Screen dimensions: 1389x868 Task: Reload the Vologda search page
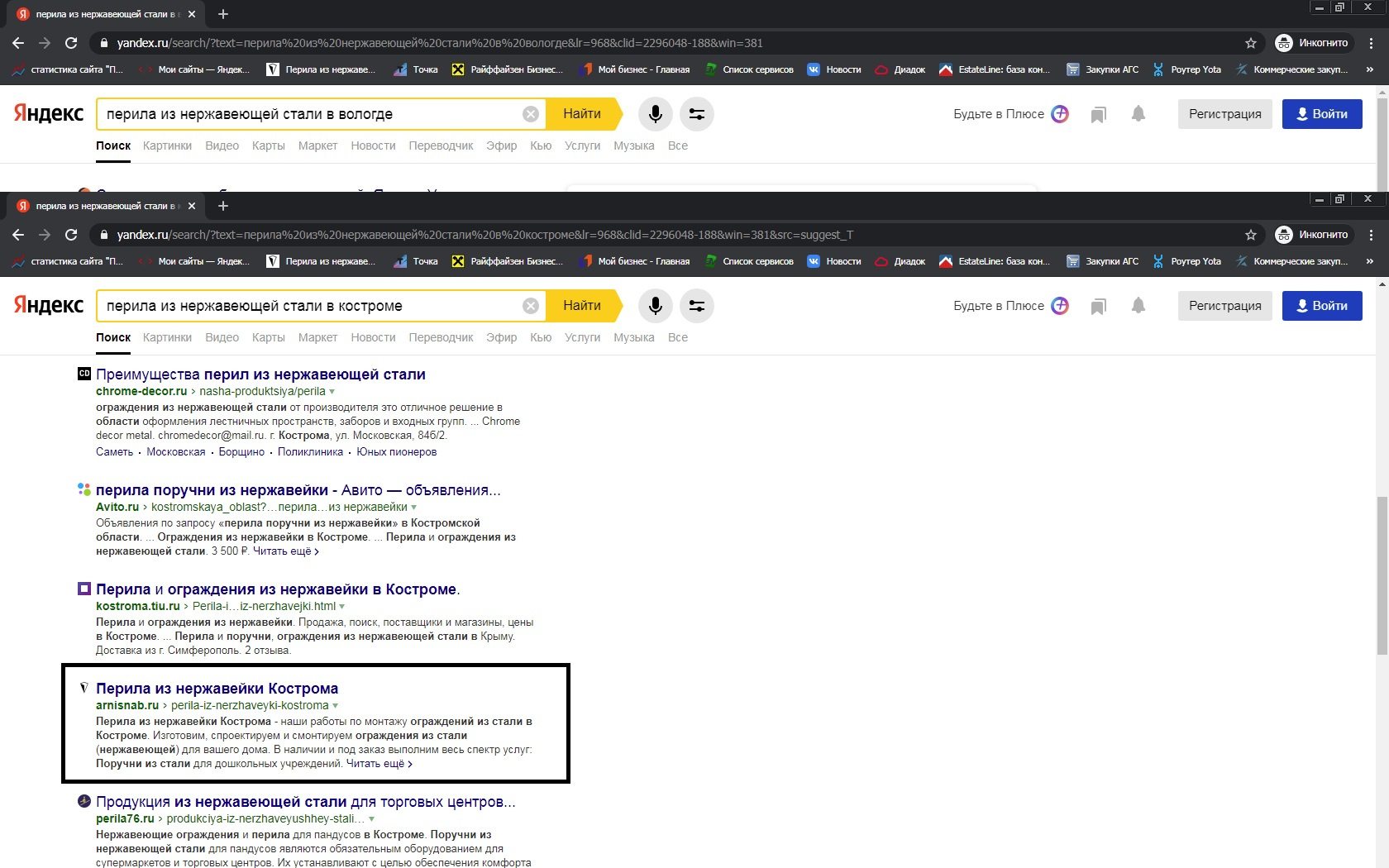click(x=71, y=43)
